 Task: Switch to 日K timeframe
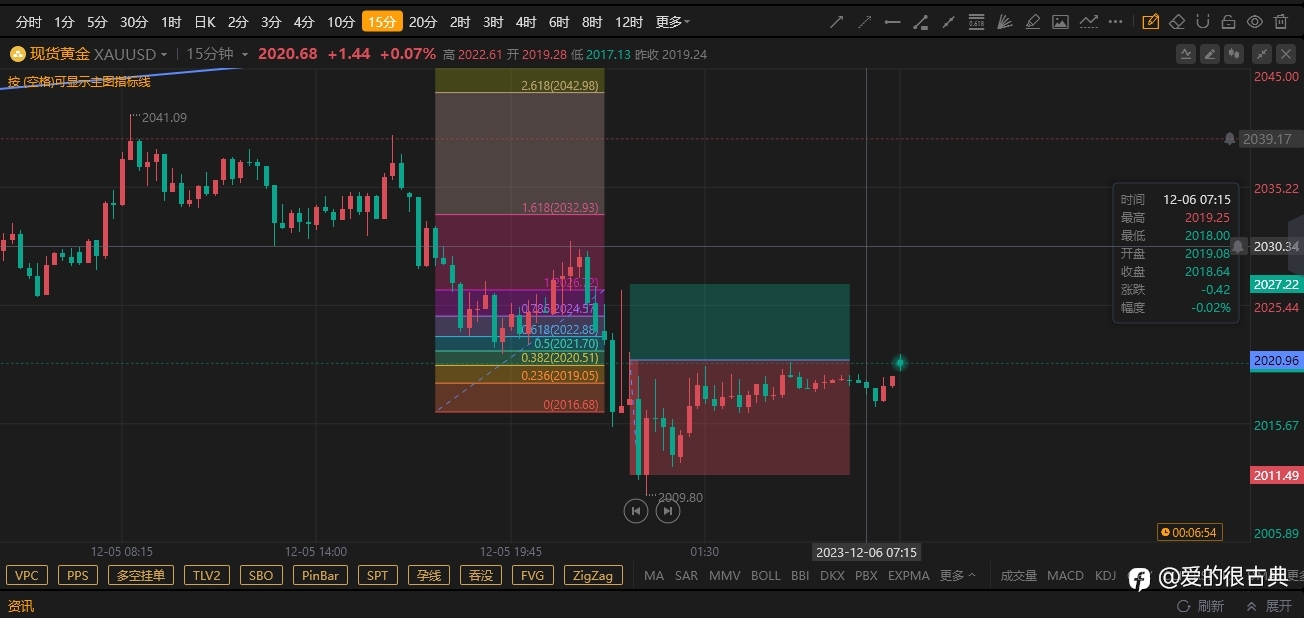(205, 22)
